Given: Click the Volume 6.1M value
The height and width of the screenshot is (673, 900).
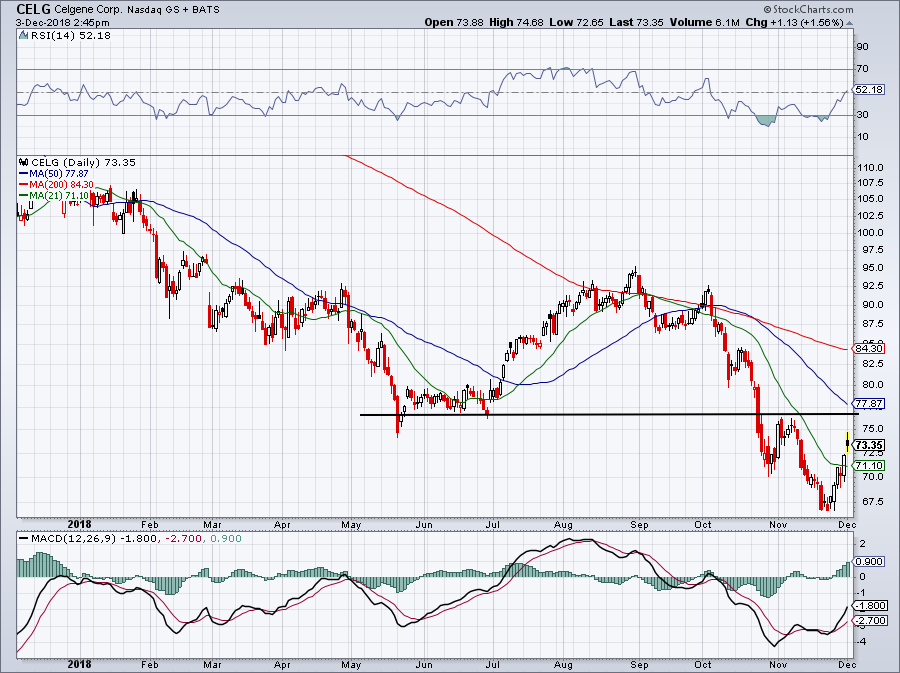Looking at the screenshot, I should (704, 22).
